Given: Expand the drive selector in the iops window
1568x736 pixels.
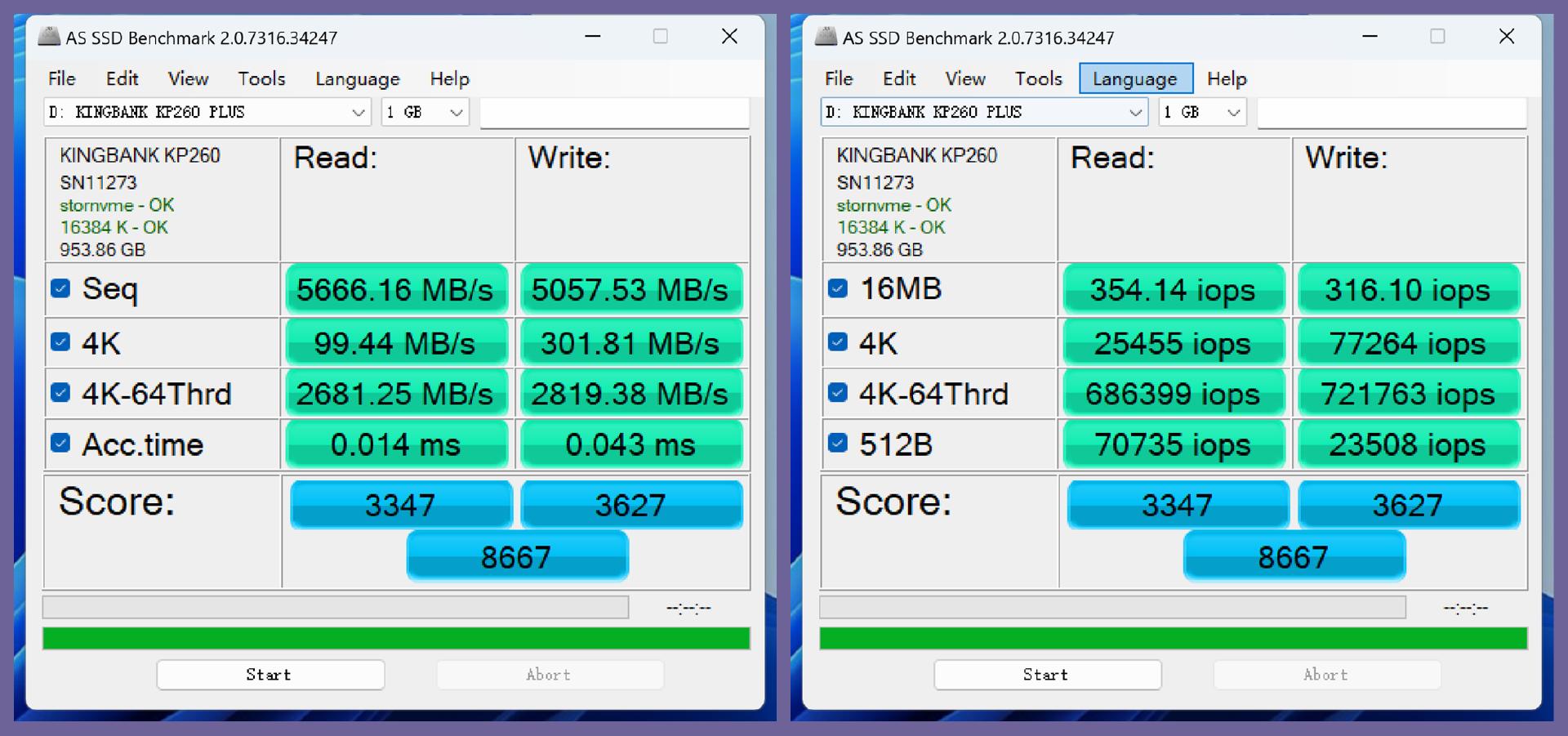Looking at the screenshot, I should [x=985, y=112].
